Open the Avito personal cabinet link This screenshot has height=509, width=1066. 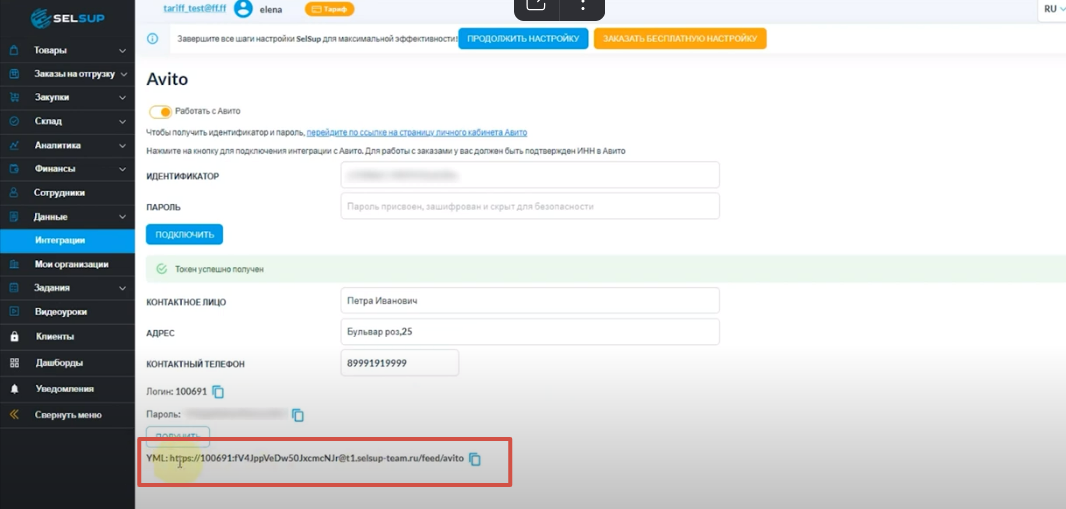tap(417, 133)
